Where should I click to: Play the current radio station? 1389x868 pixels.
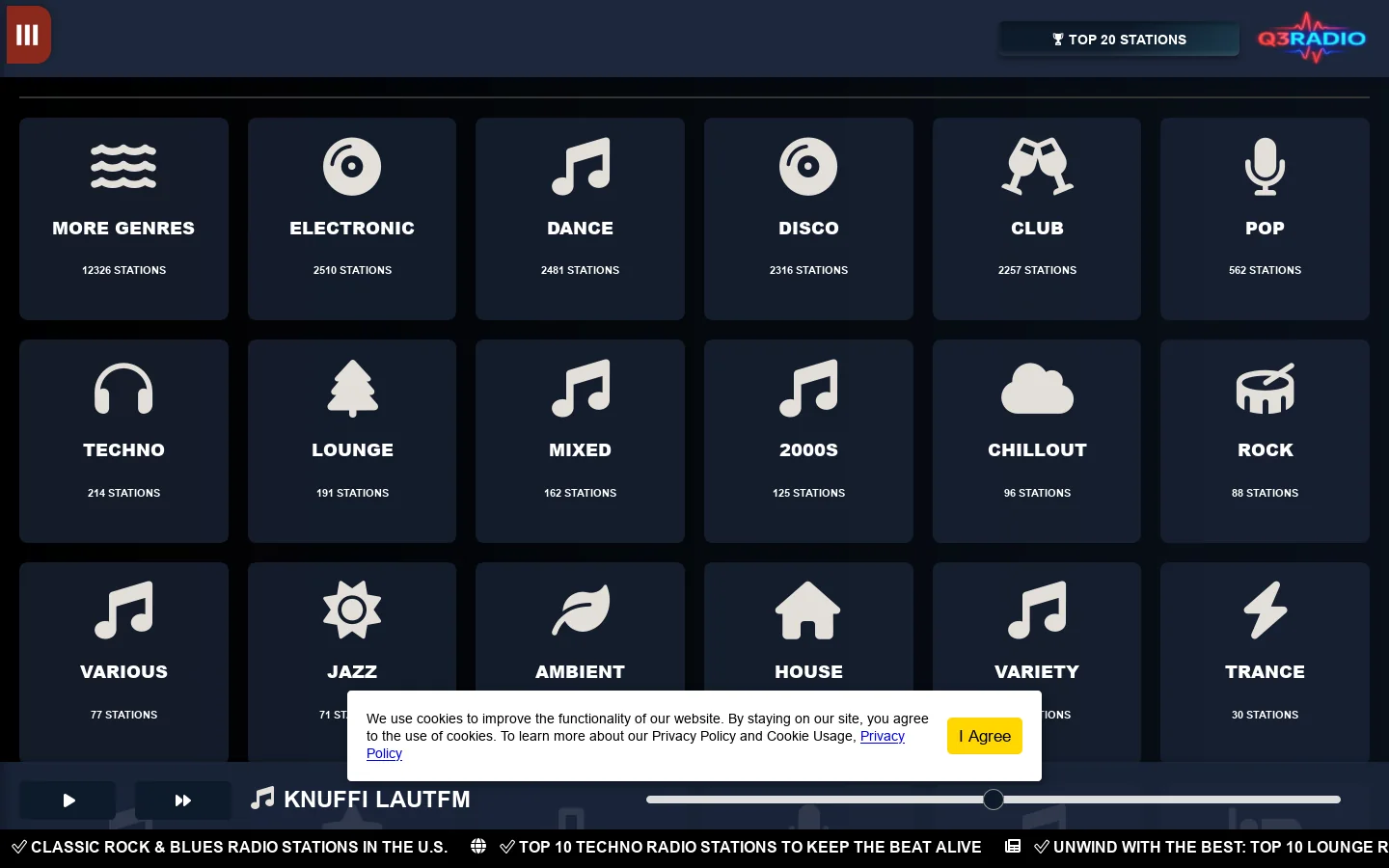68,800
